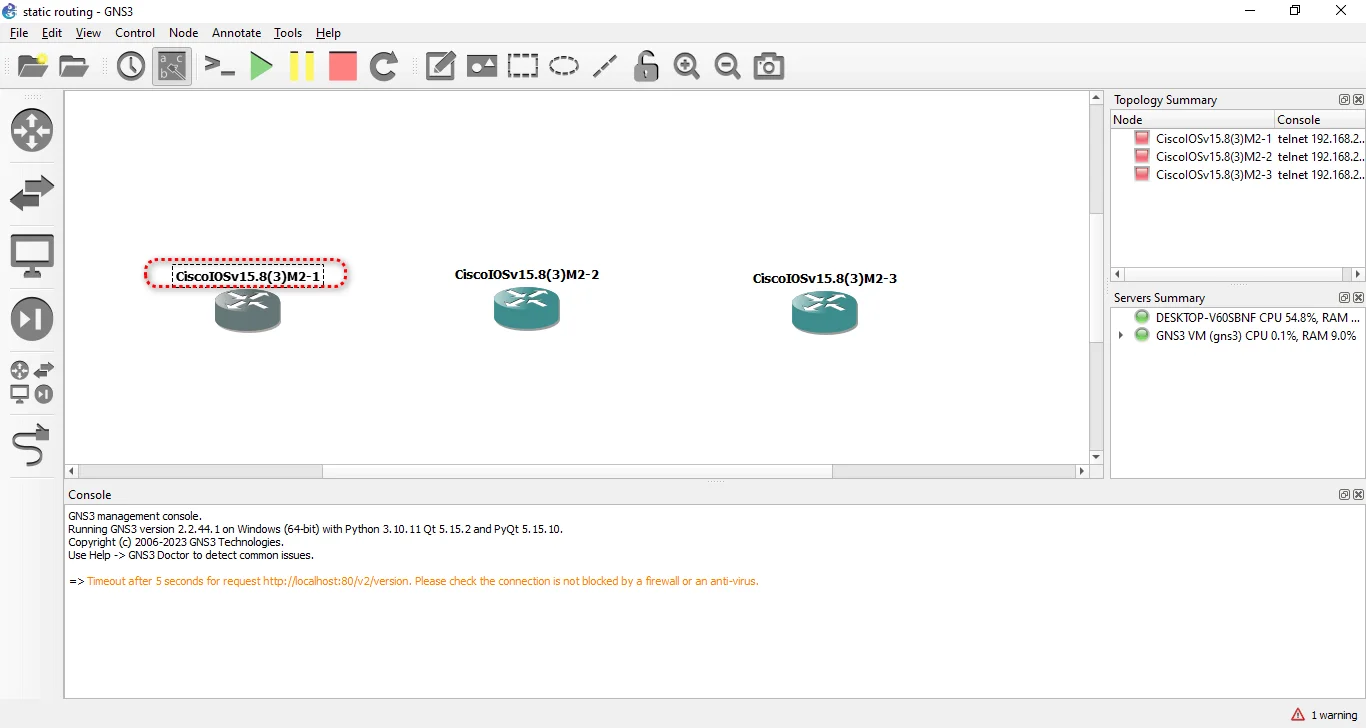The width and height of the screenshot is (1366, 728).
Task: Click workspace scroll right arrow
Action: (x=1081, y=471)
